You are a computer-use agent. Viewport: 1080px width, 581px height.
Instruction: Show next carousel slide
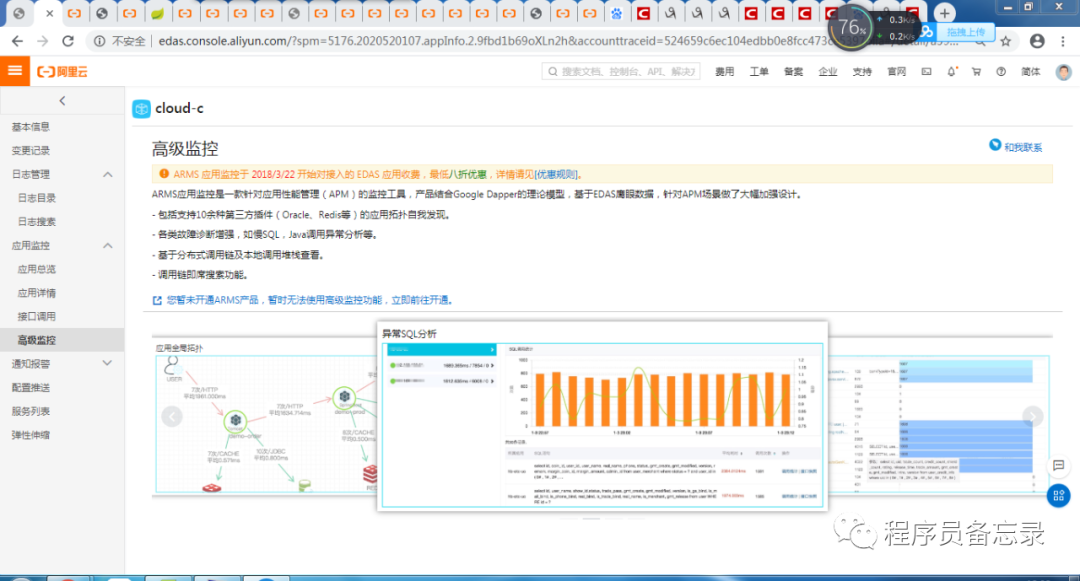[1032, 416]
